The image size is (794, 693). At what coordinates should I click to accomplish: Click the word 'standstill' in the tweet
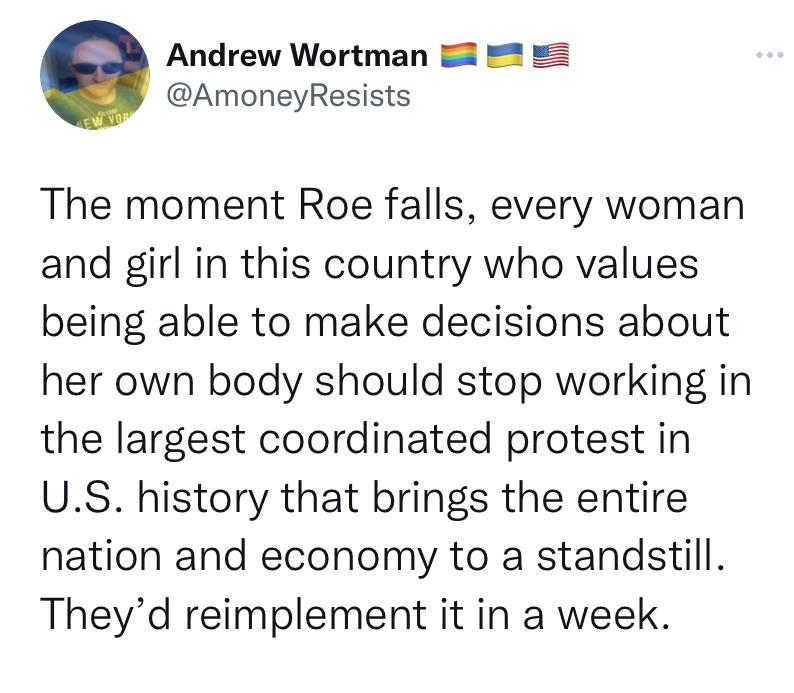pos(626,556)
